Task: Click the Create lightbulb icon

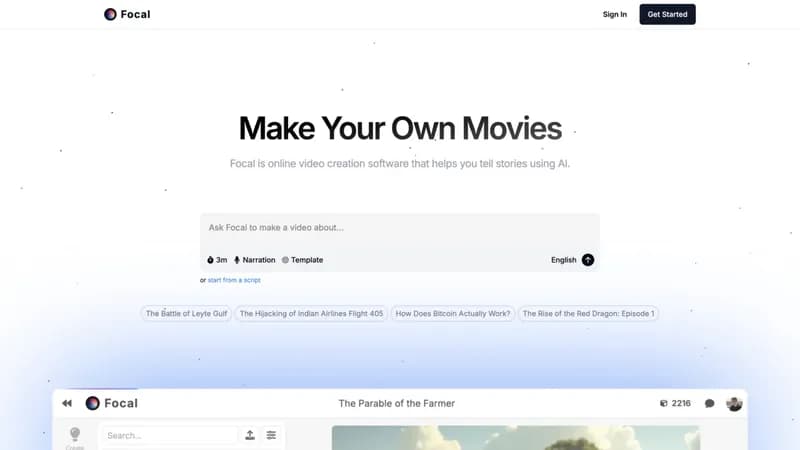Action: 74,437
